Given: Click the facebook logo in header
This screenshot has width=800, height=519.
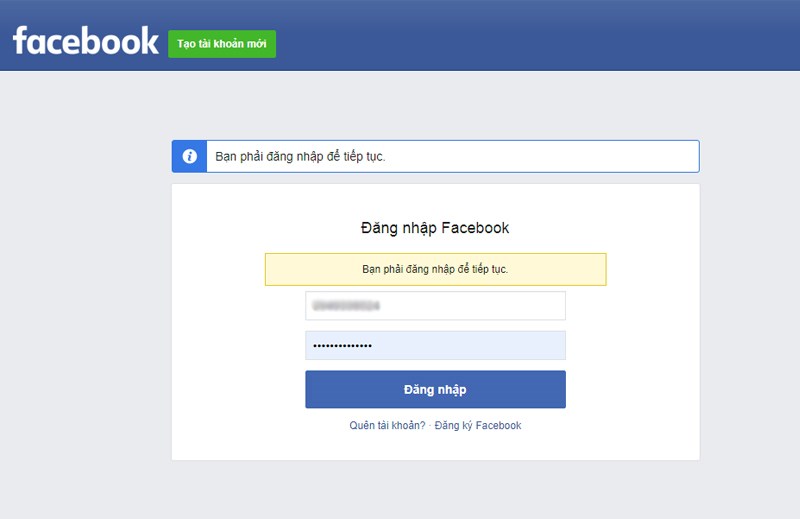Looking at the screenshot, I should tap(86, 41).
